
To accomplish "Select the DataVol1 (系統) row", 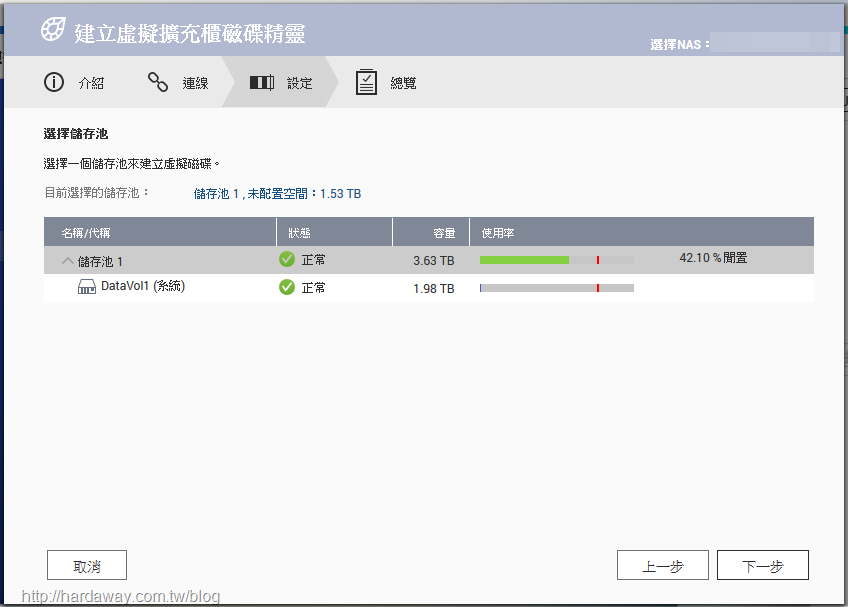I will 429,288.
